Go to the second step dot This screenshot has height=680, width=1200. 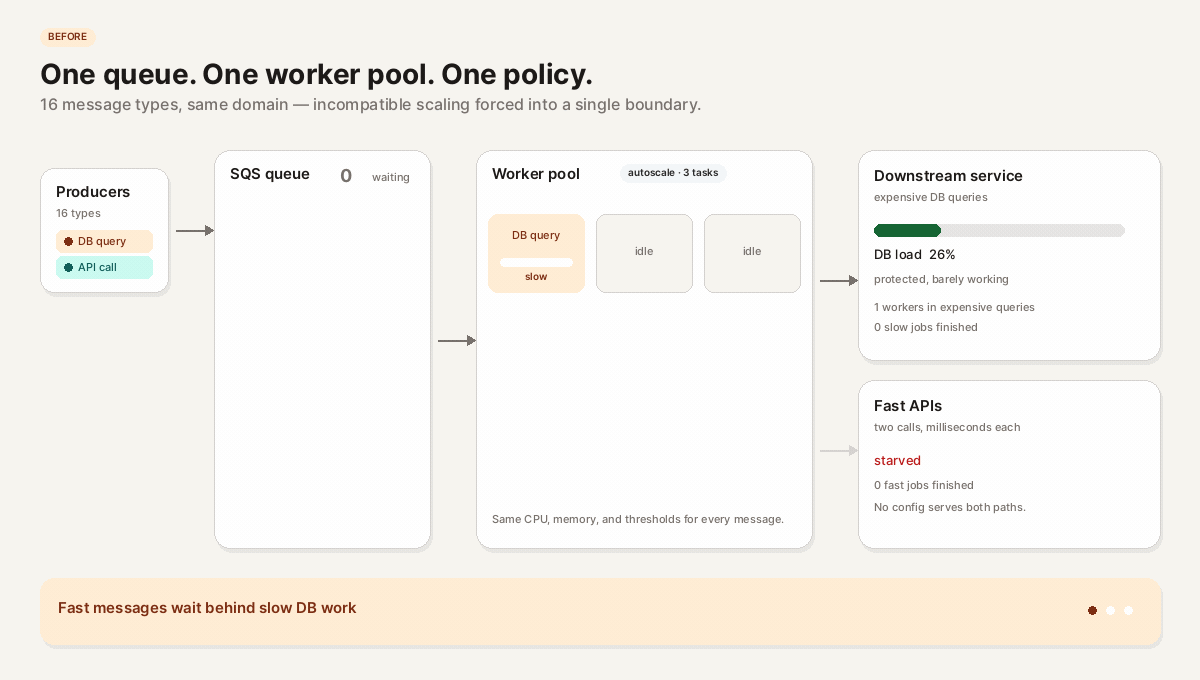coord(1110,610)
